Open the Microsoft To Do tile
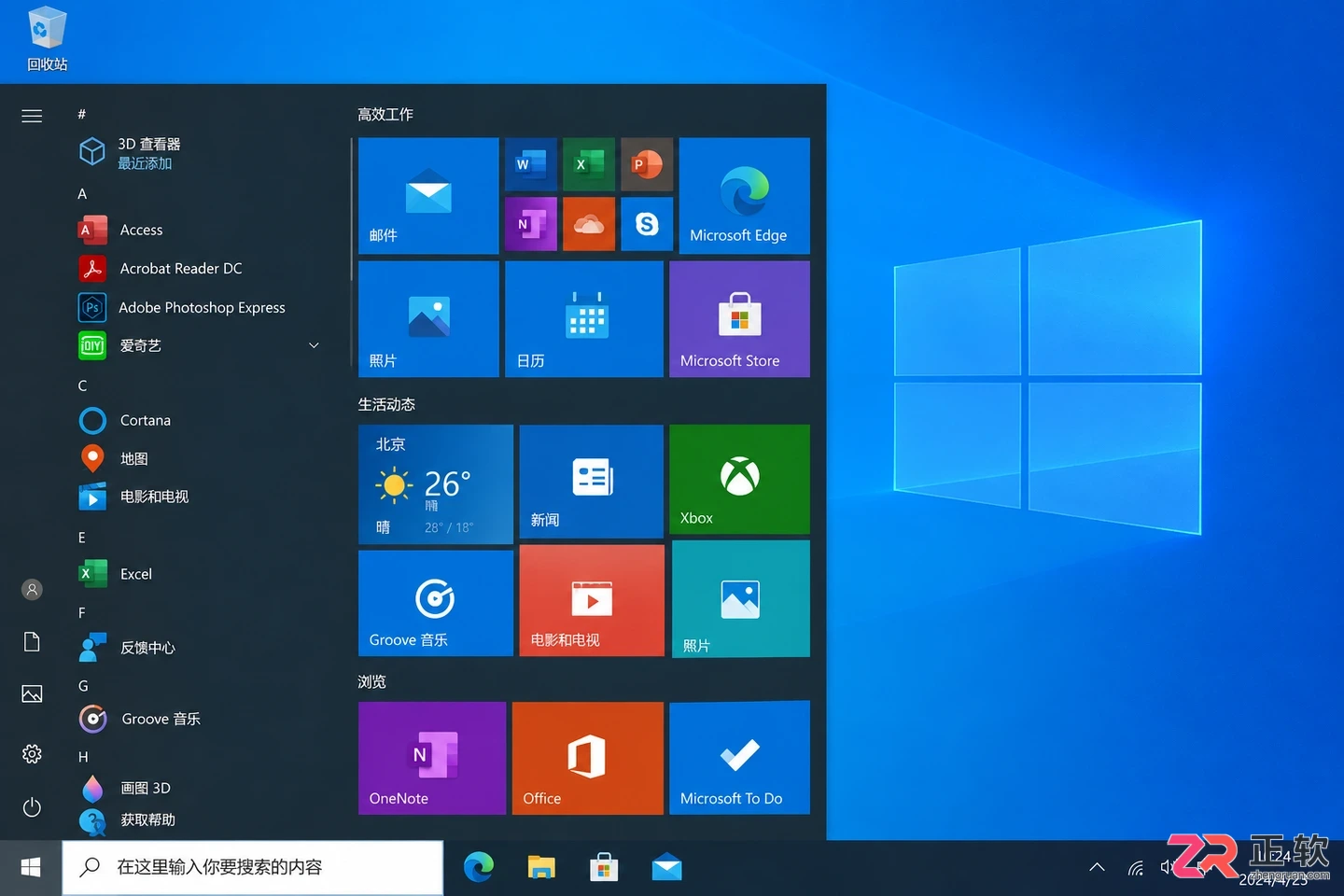 point(739,758)
